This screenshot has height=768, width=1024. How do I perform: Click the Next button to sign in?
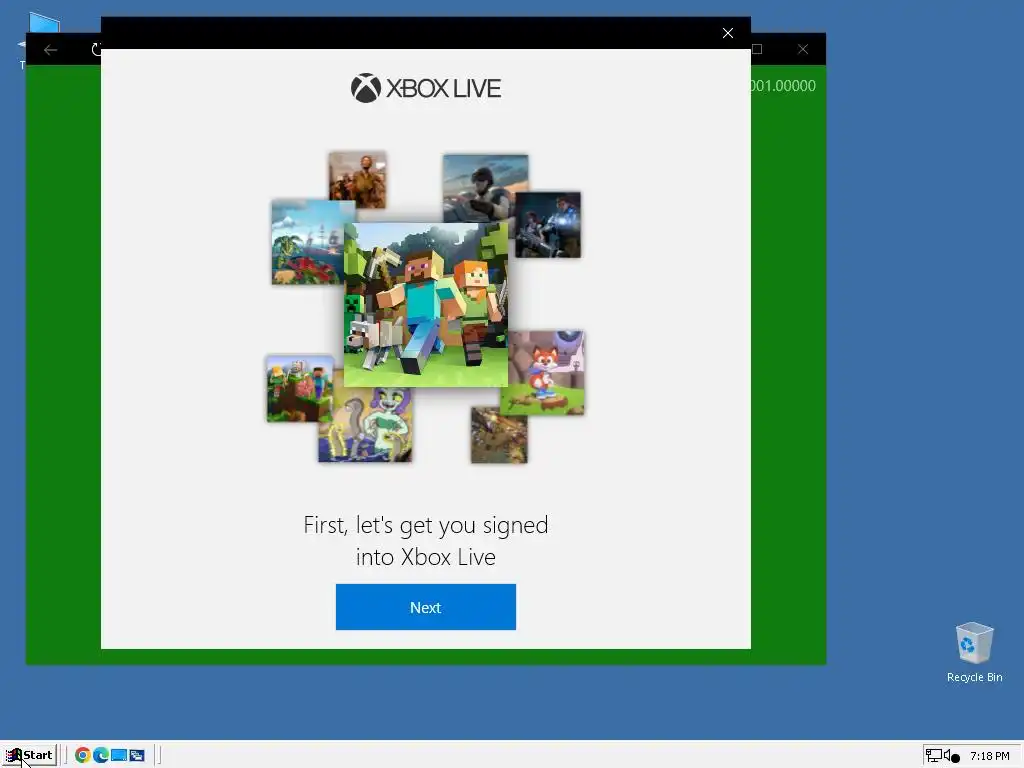point(425,607)
